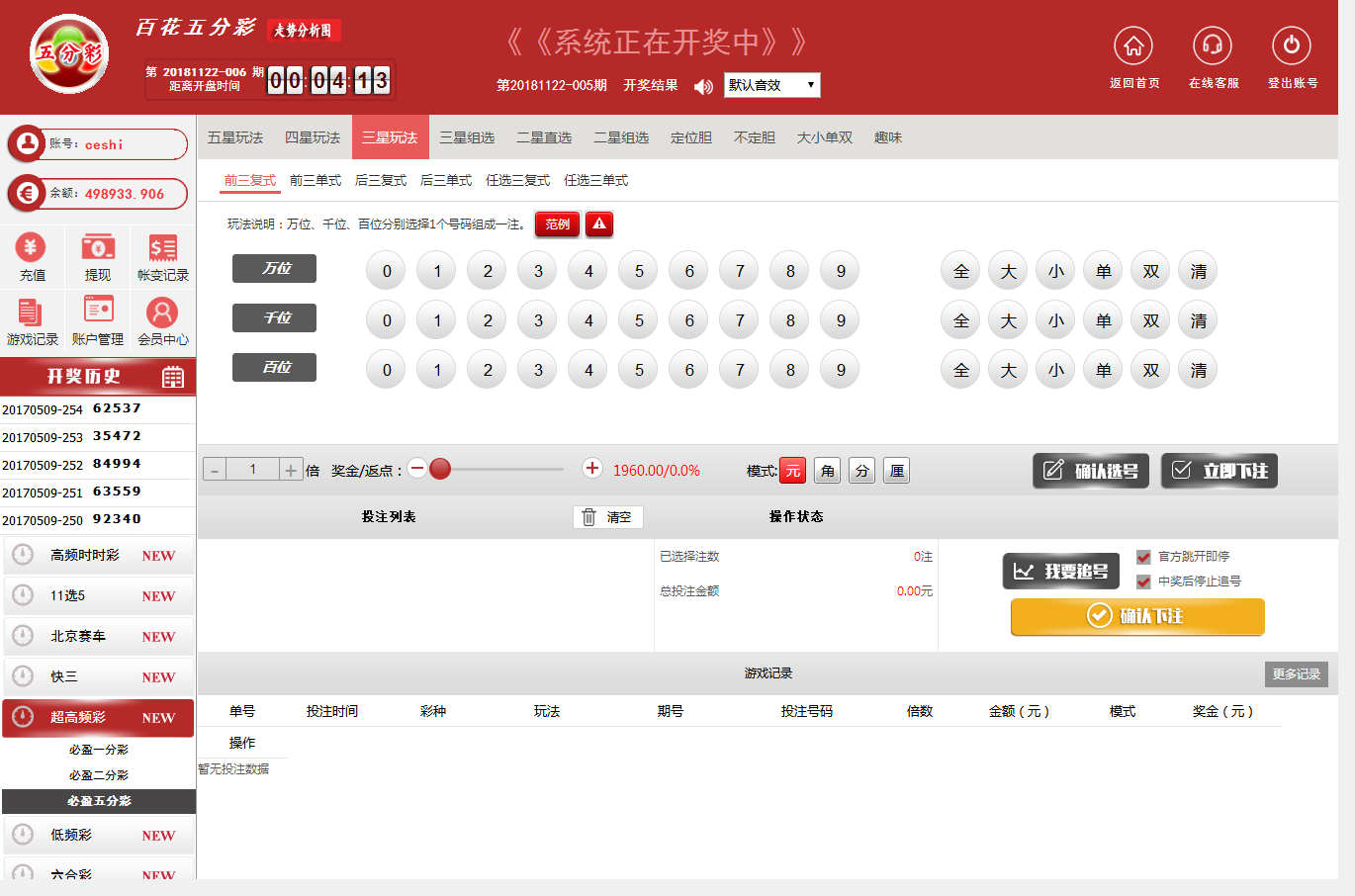Mute sound with the speaker icon
The image size is (1355, 896).
coord(703,87)
